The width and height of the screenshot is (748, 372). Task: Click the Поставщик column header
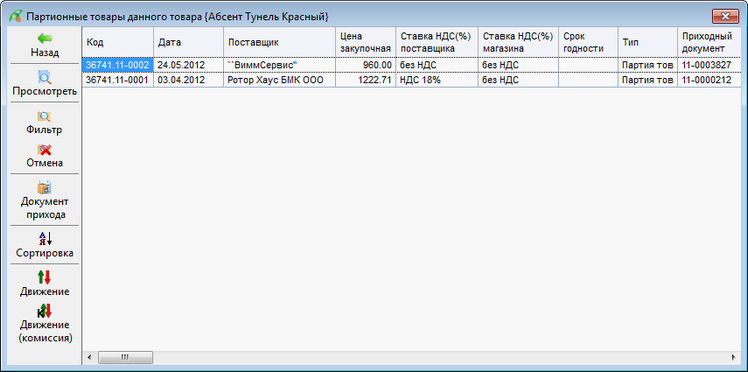point(280,42)
